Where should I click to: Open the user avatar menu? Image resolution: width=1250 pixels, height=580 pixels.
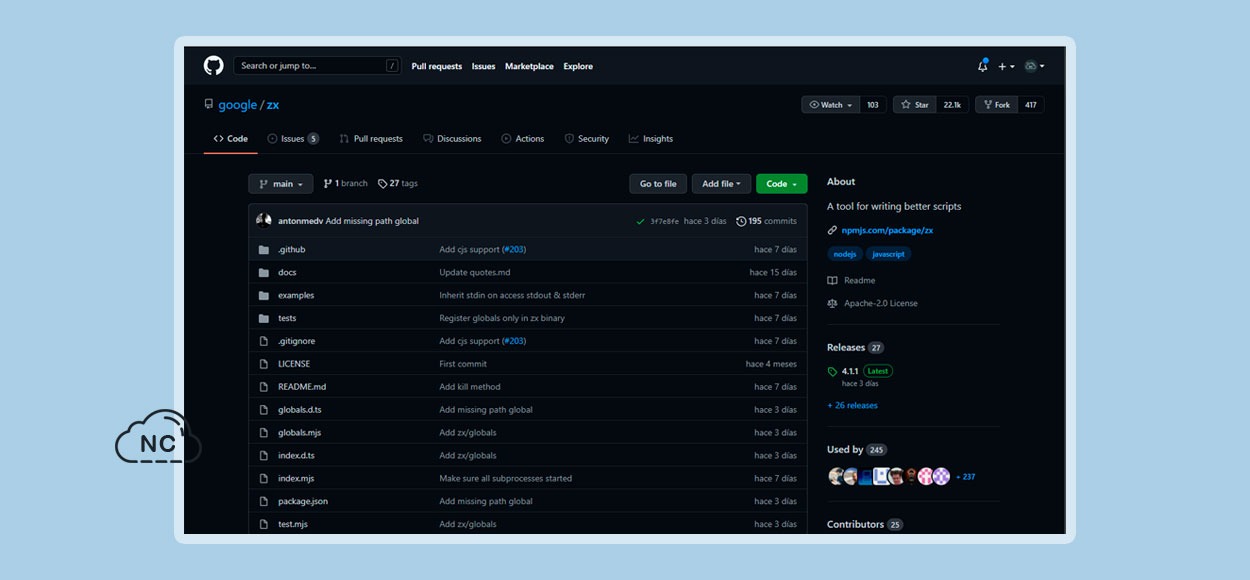[x=1034, y=66]
